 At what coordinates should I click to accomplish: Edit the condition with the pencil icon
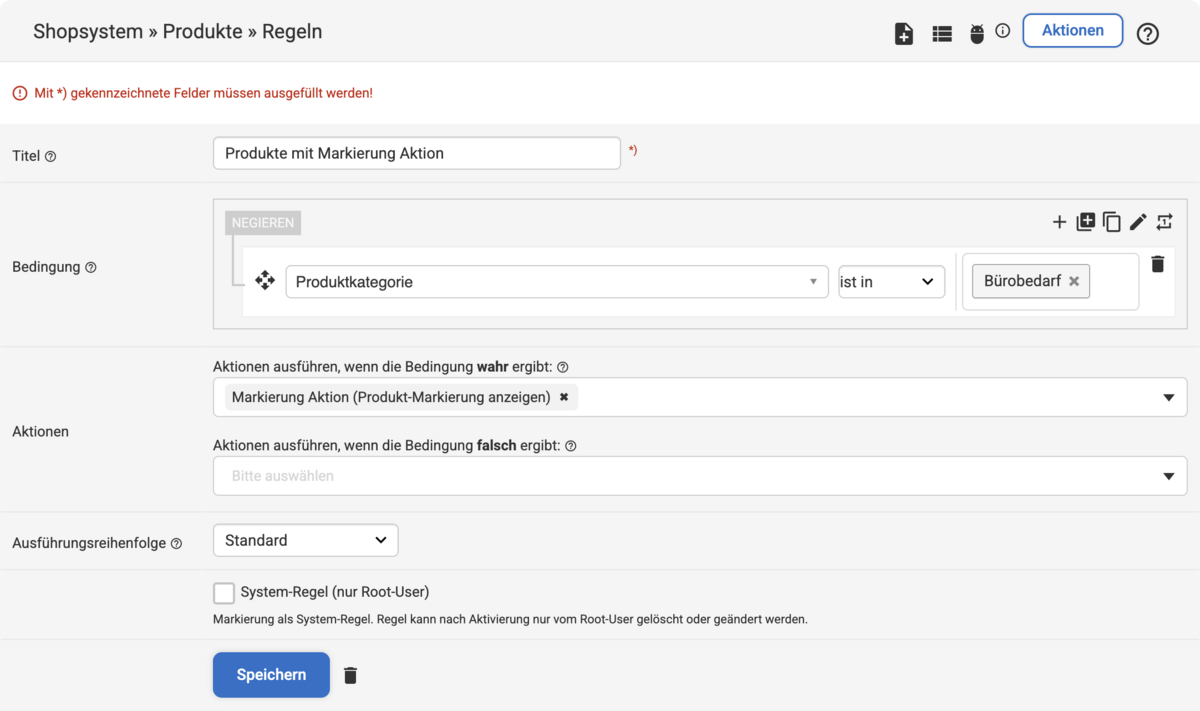pos(1138,222)
